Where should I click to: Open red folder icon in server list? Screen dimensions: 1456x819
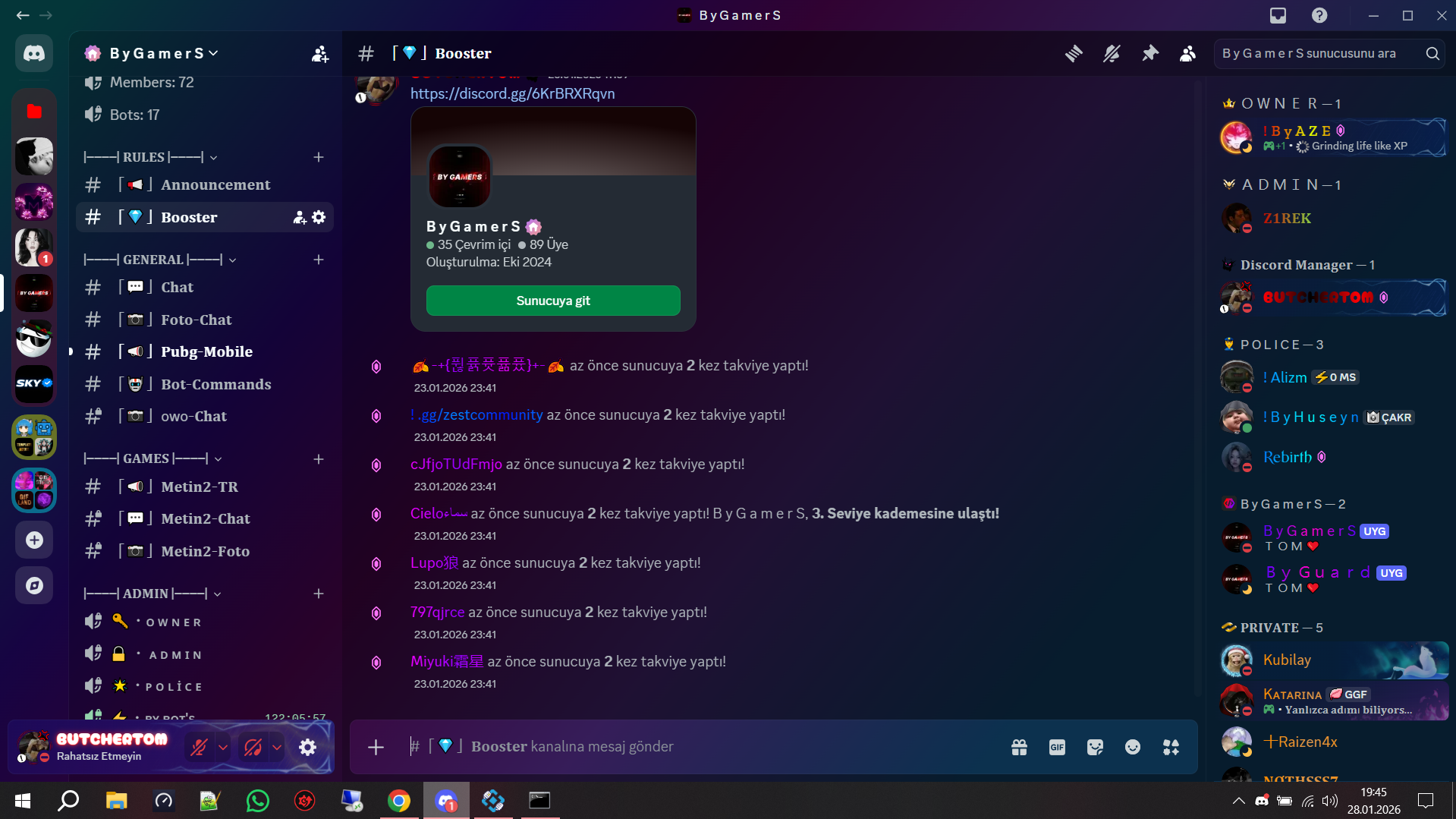(34, 111)
